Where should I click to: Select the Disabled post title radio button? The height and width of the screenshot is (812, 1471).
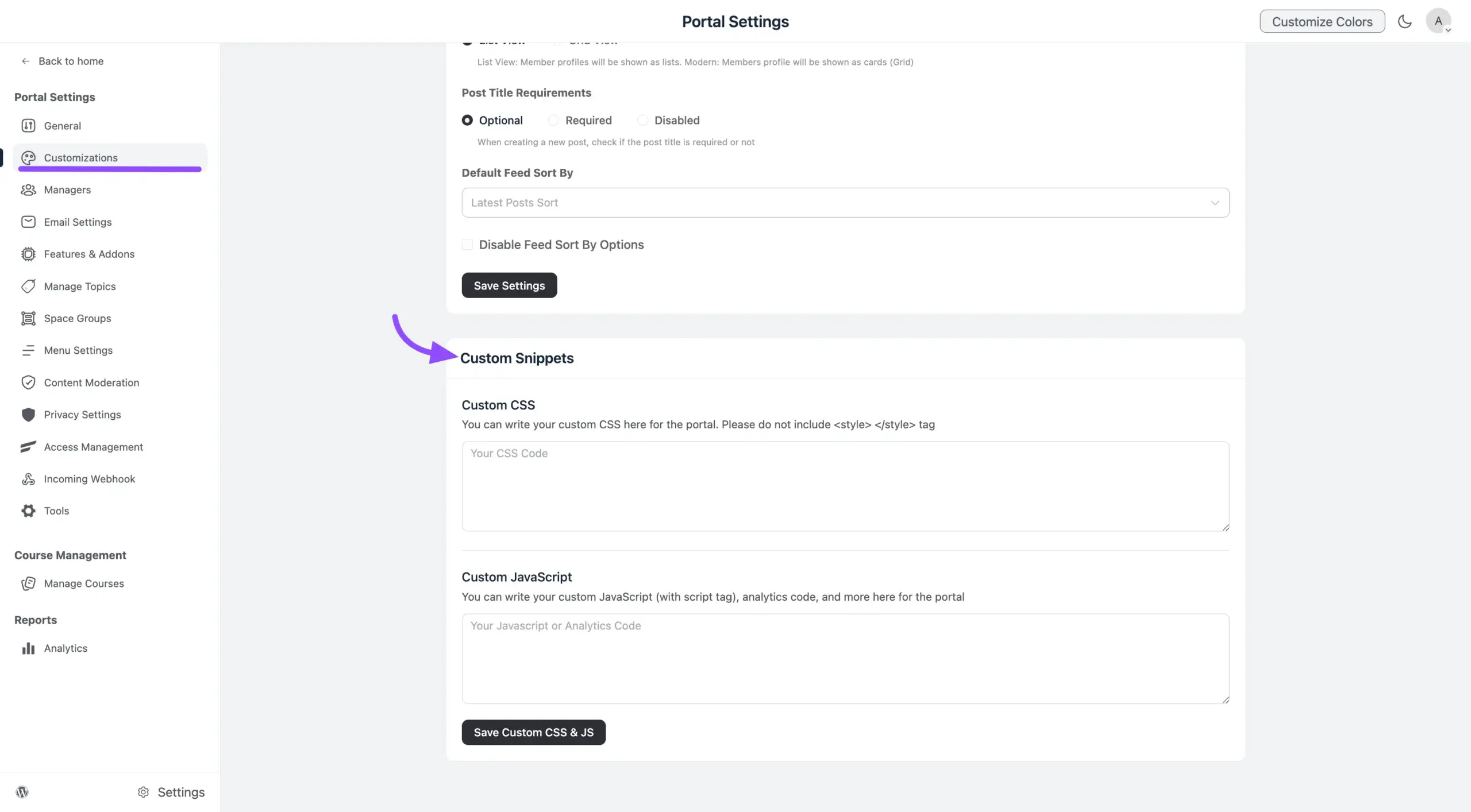coord(642,120)
